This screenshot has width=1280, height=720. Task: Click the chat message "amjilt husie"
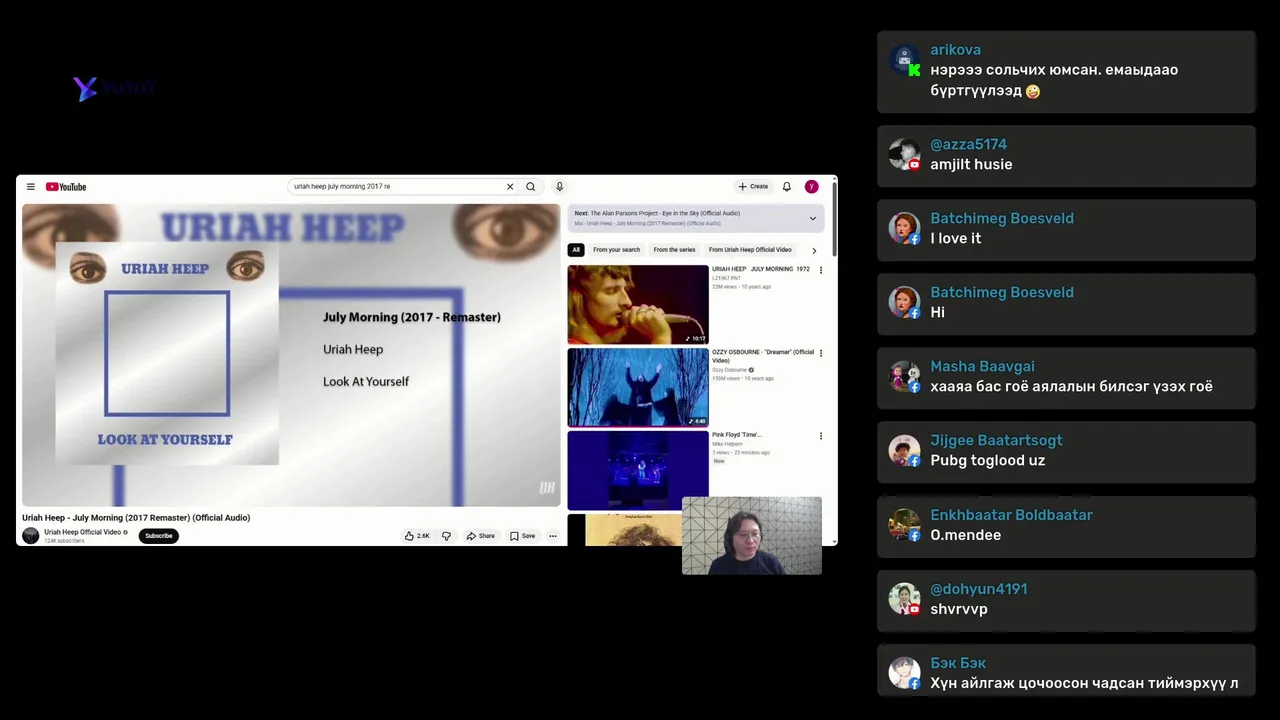click(971, 164)
